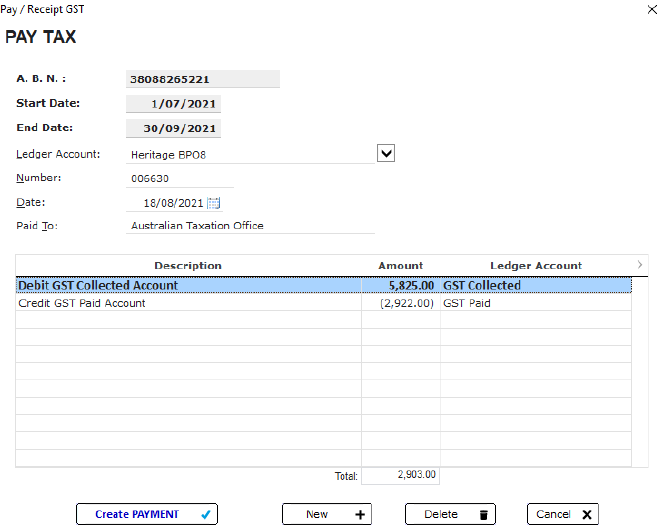Click the GST Collected ledger account cell
Viewport: 665px width, 527px height.
coord(536,285)
